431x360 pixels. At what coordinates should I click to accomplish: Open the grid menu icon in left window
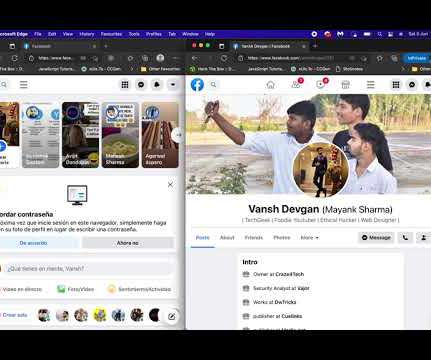pyautogui.click(x=125, y=85)
